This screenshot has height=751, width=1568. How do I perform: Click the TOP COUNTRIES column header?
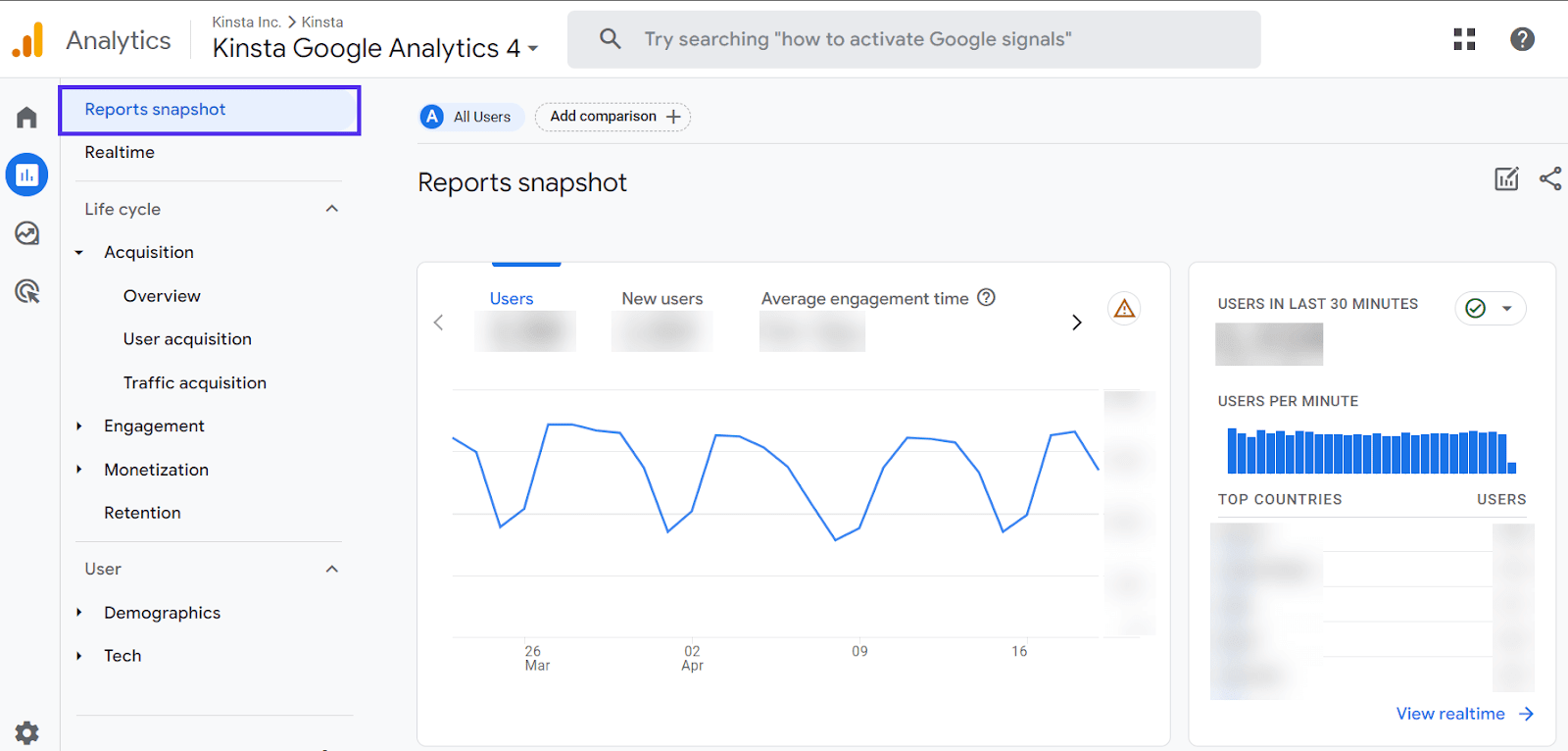coord(1280,499)
